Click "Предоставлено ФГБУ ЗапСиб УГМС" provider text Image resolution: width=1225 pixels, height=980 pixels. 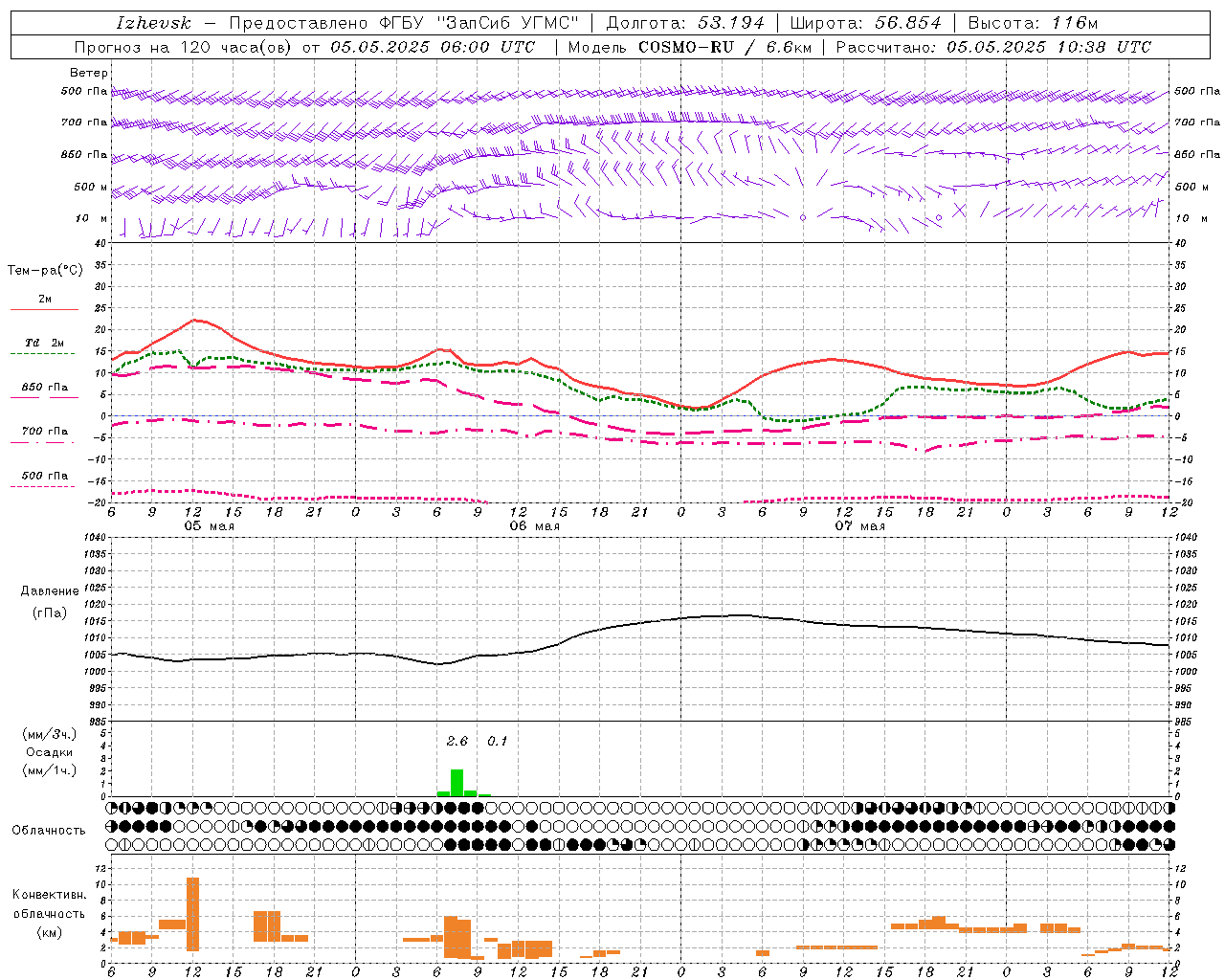[404, 23]
